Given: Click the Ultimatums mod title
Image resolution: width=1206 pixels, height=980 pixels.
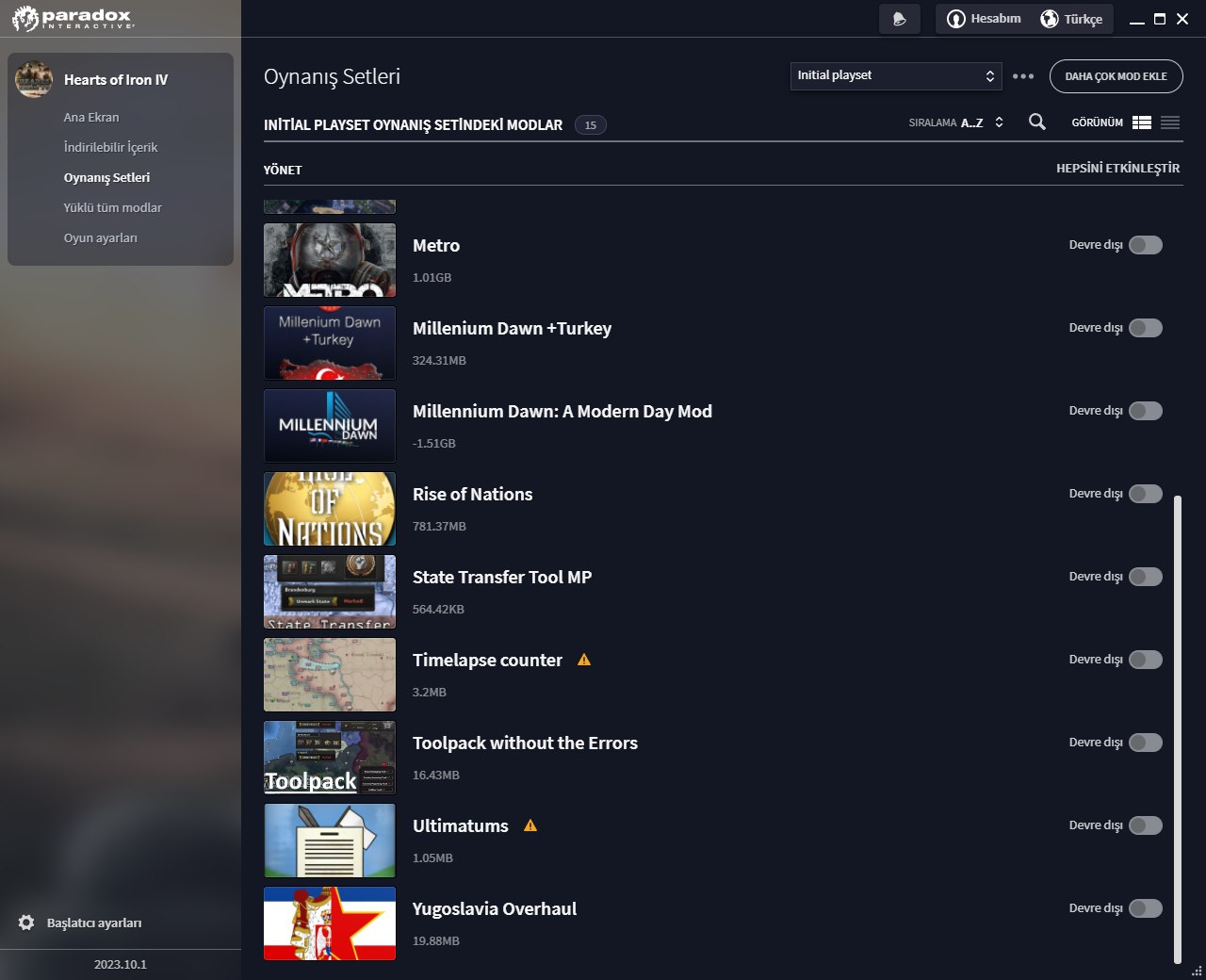Looking at the screenshot, I should point(461,825).
